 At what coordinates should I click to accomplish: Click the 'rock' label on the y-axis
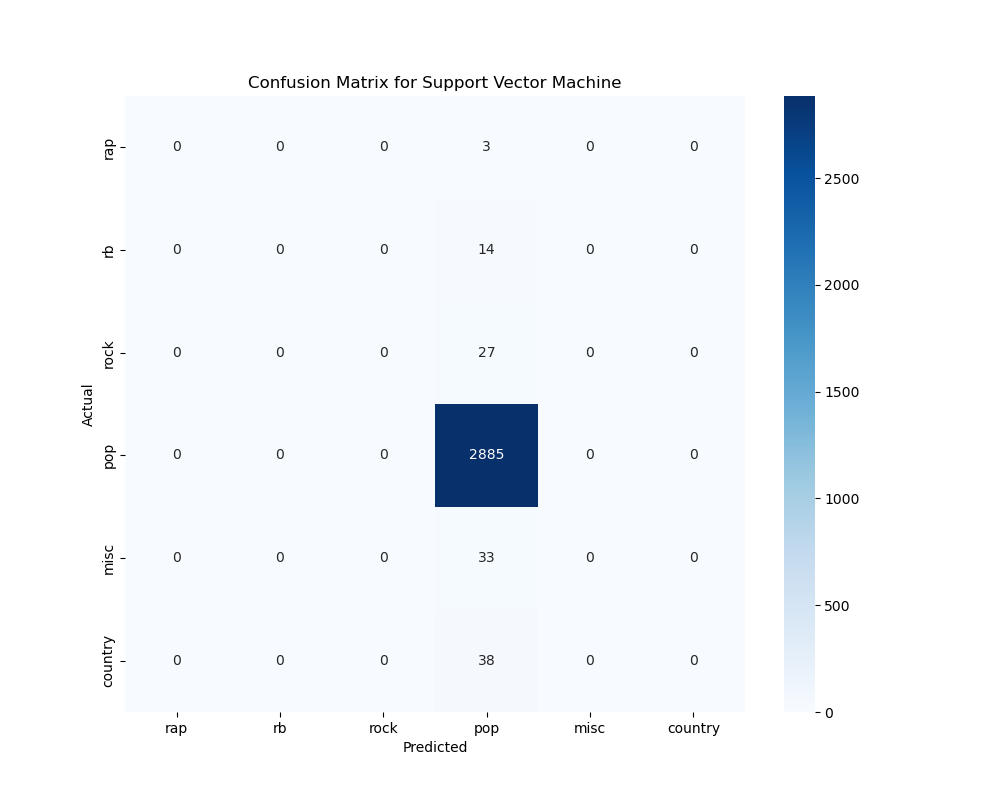point(108,354)
